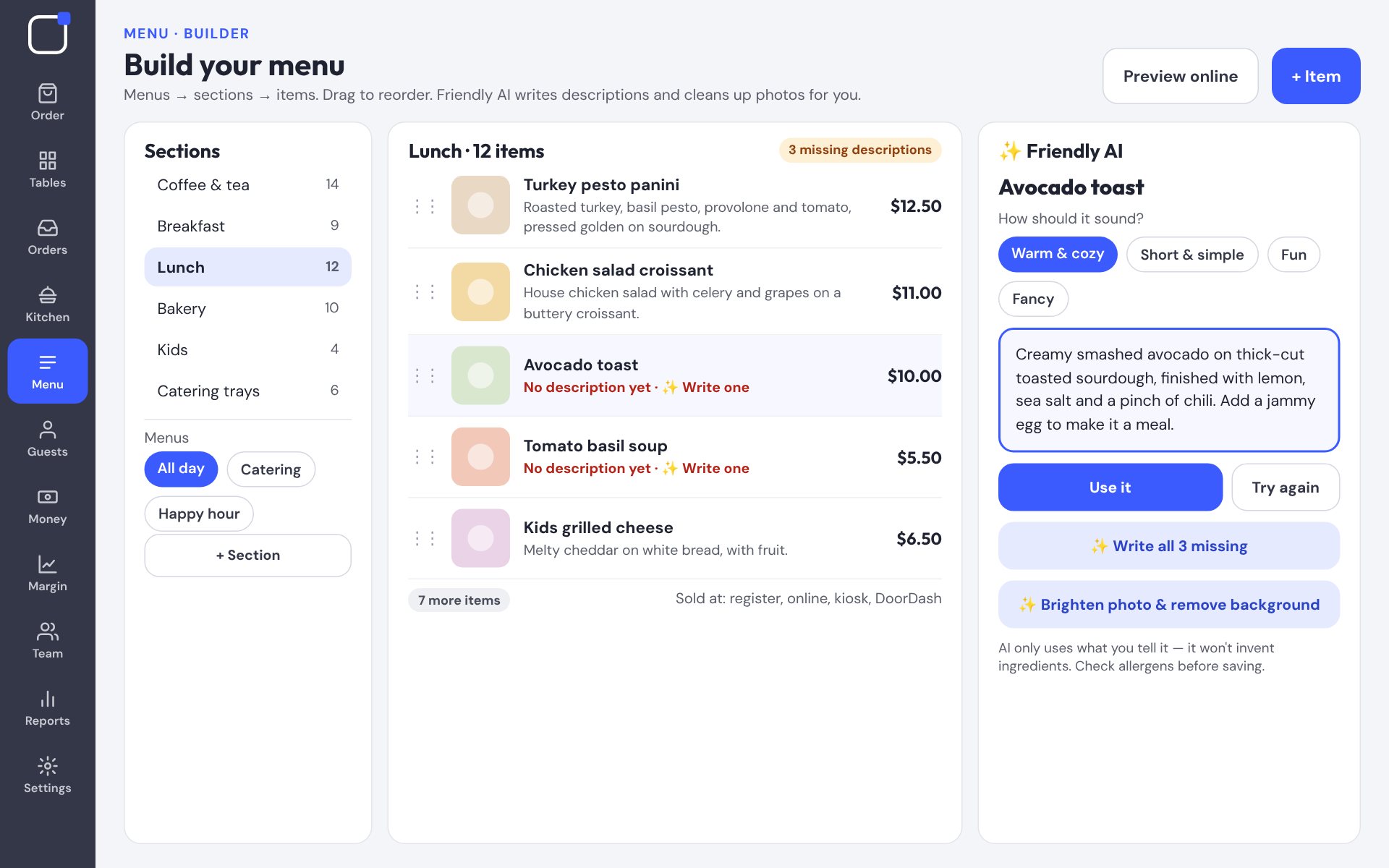Open the Orders inbox icon
The image size is (1389, 868).
48,237
